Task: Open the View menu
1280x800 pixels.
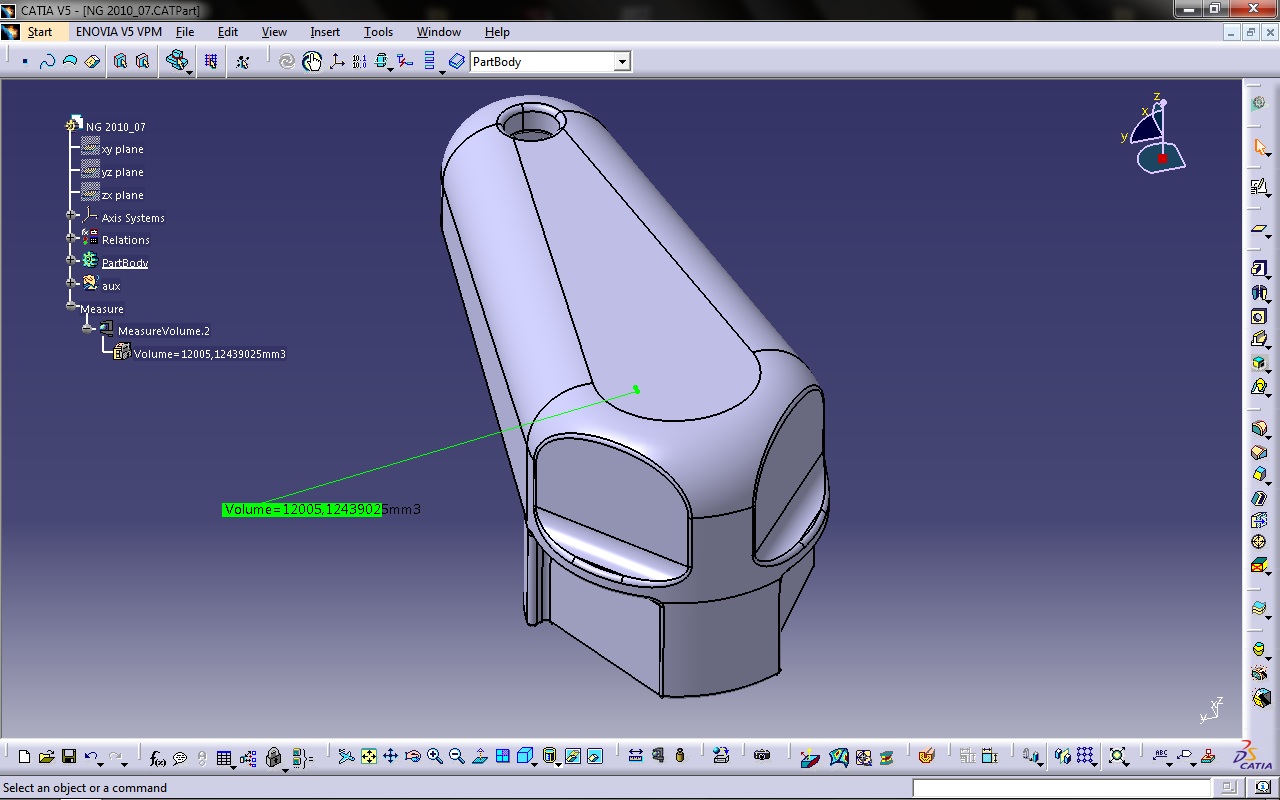Action: [x=274, y=32]
